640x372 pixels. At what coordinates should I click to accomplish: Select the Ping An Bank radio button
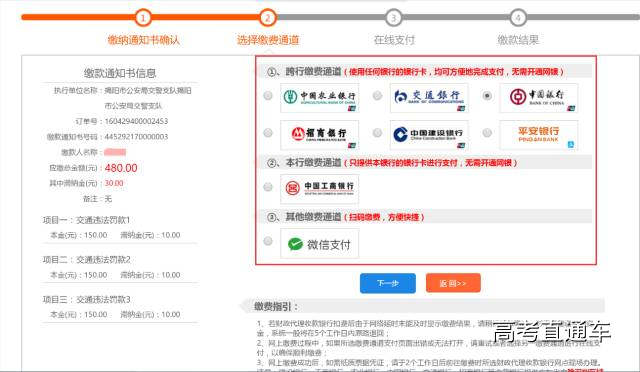click(487, 133)
